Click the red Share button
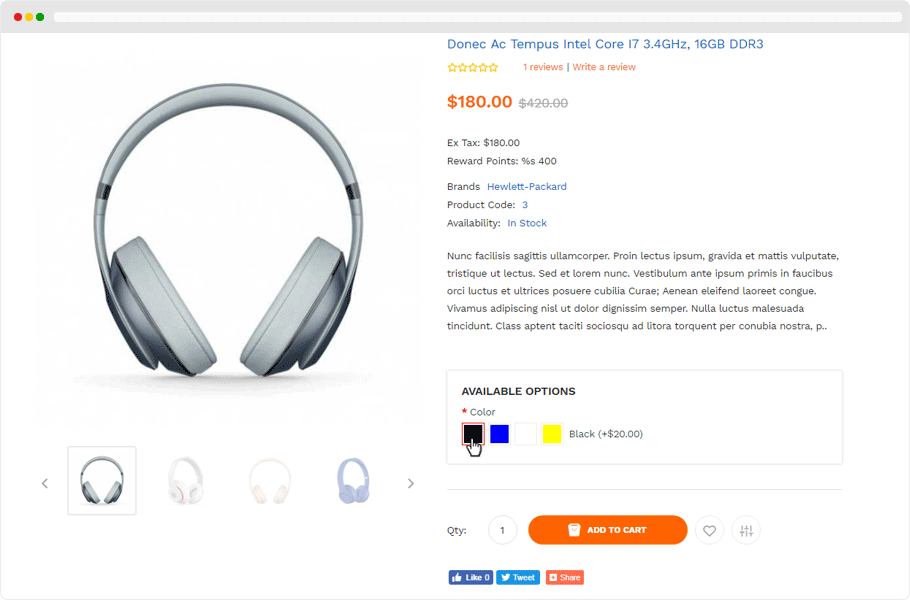Viewport: 910px width, 600px height. click(565, 577)
